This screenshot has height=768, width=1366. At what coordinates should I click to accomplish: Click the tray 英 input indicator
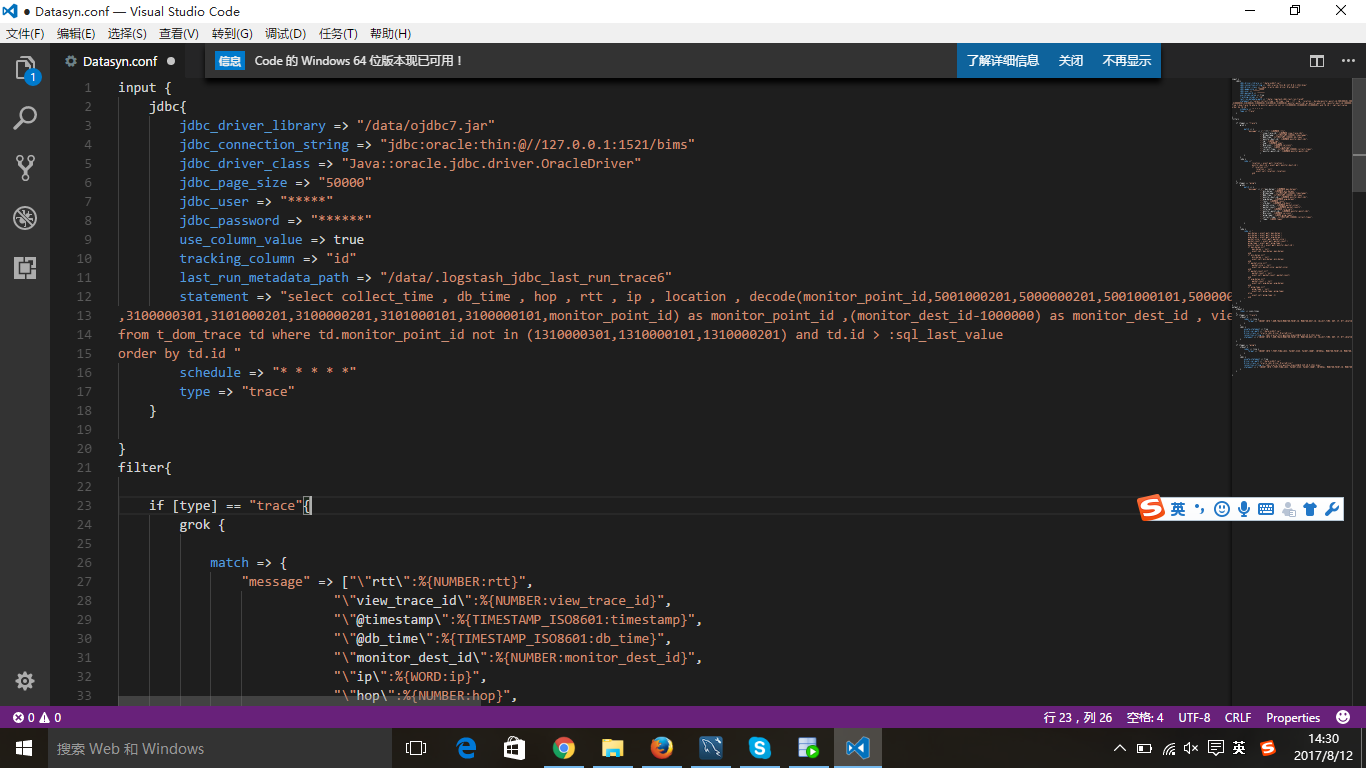(x=1239, y=748)
